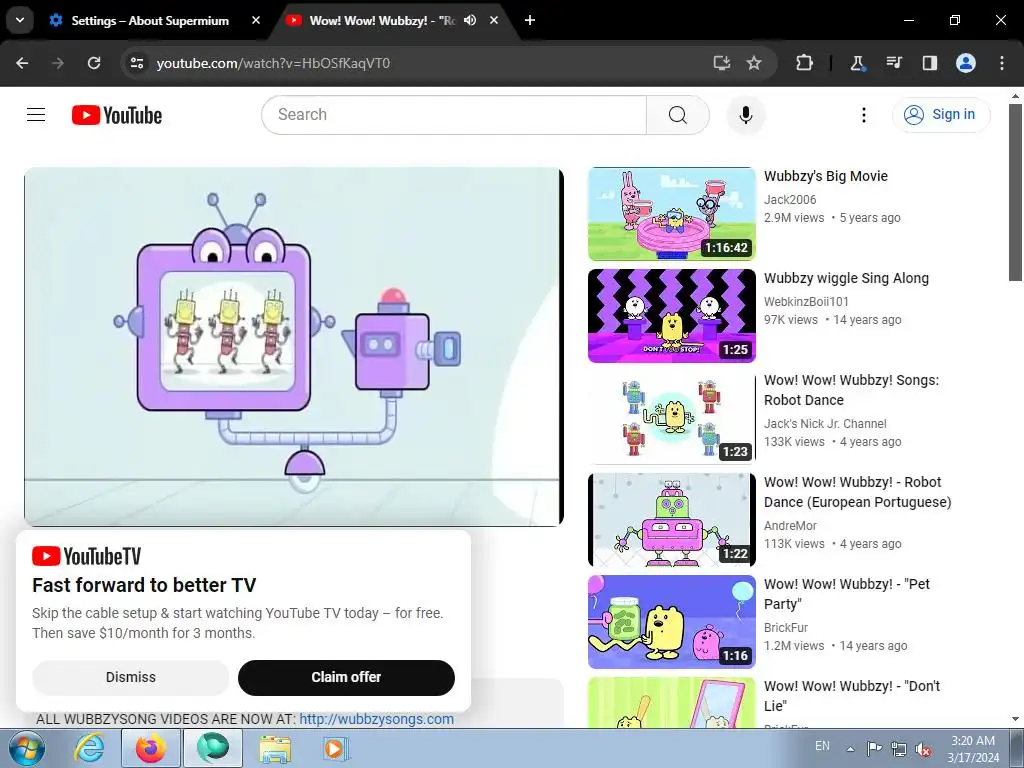Open Wubbzy wiggle Sing Along title

pyautogui.click(x=846, y=278)
